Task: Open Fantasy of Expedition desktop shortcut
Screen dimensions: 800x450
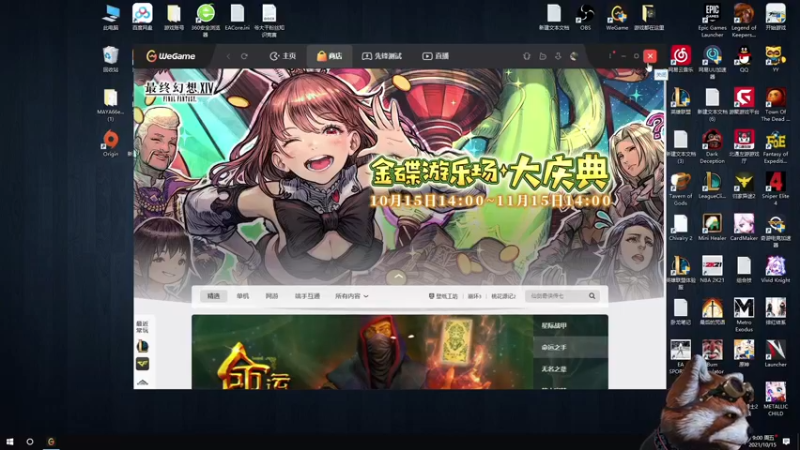Action: coord(776,147)
